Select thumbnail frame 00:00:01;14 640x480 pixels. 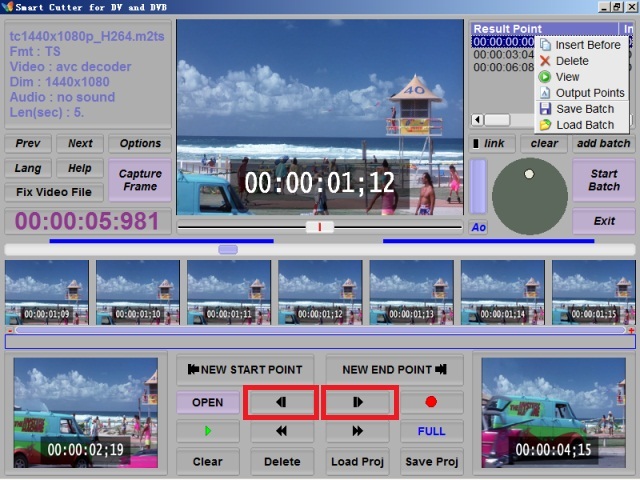tap(503, 293)
